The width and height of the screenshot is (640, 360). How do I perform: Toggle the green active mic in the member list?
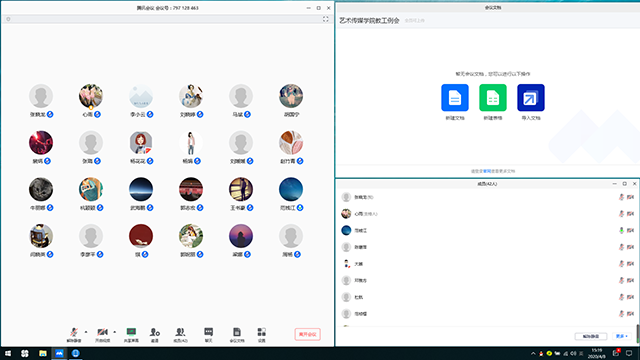(621, 230)
